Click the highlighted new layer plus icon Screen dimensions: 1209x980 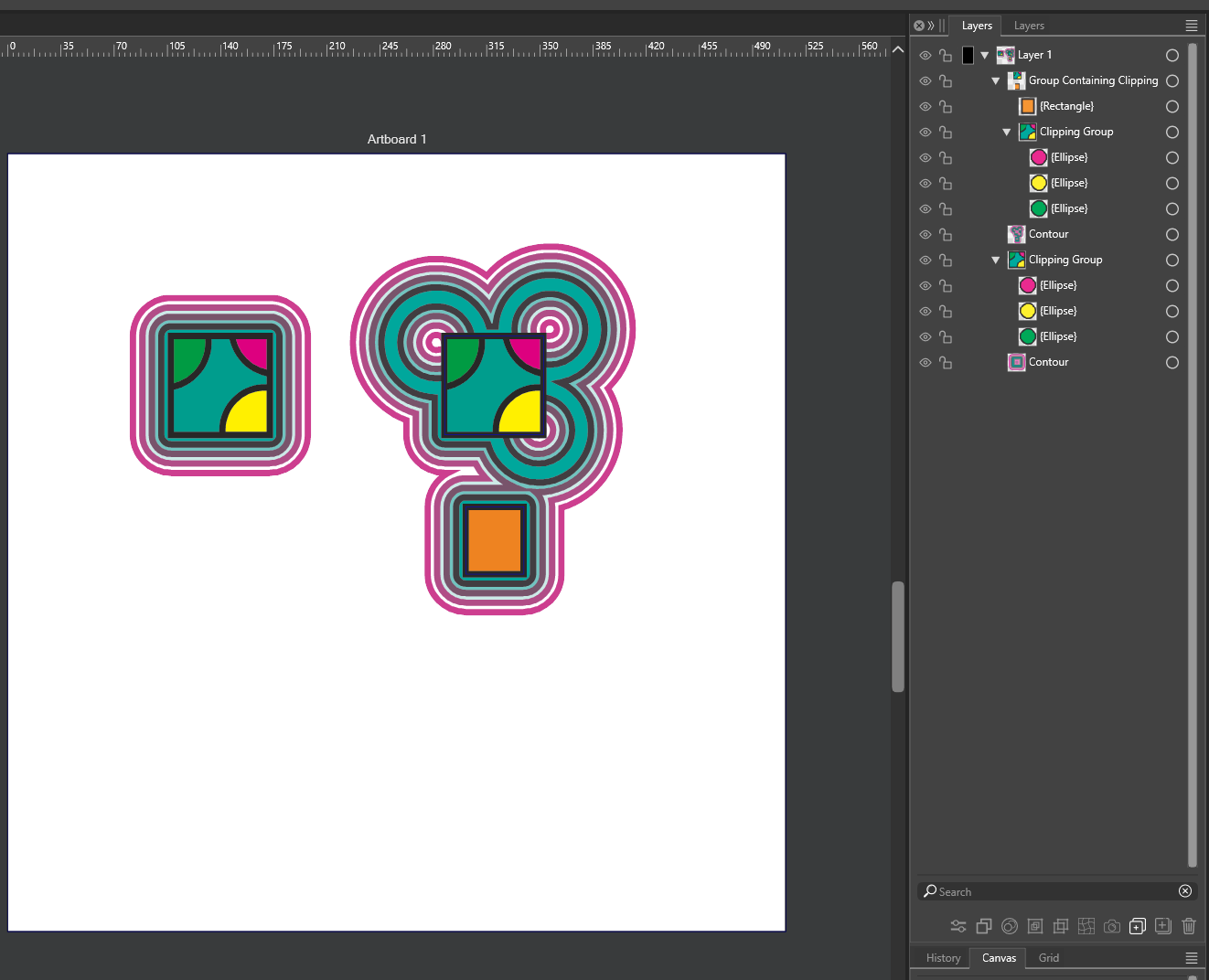[x=1137, y=926]
